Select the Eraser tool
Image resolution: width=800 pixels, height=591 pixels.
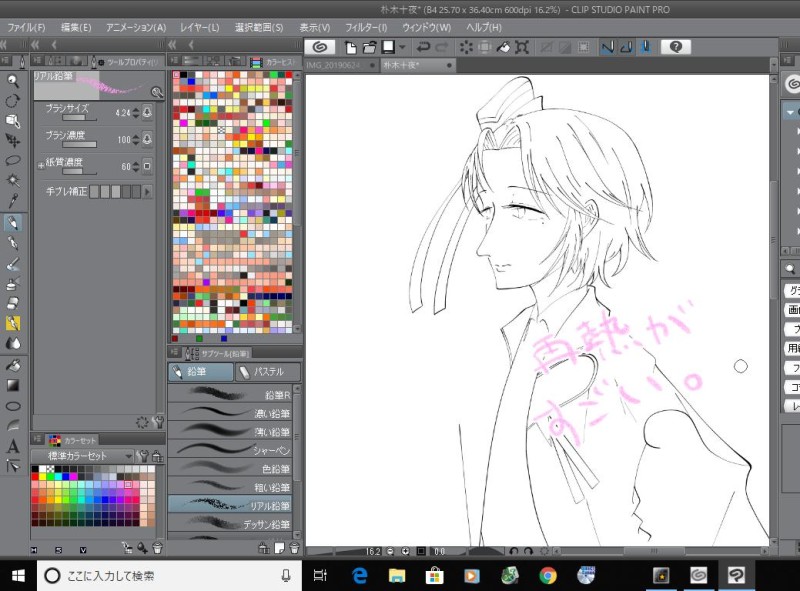(13, 303)
